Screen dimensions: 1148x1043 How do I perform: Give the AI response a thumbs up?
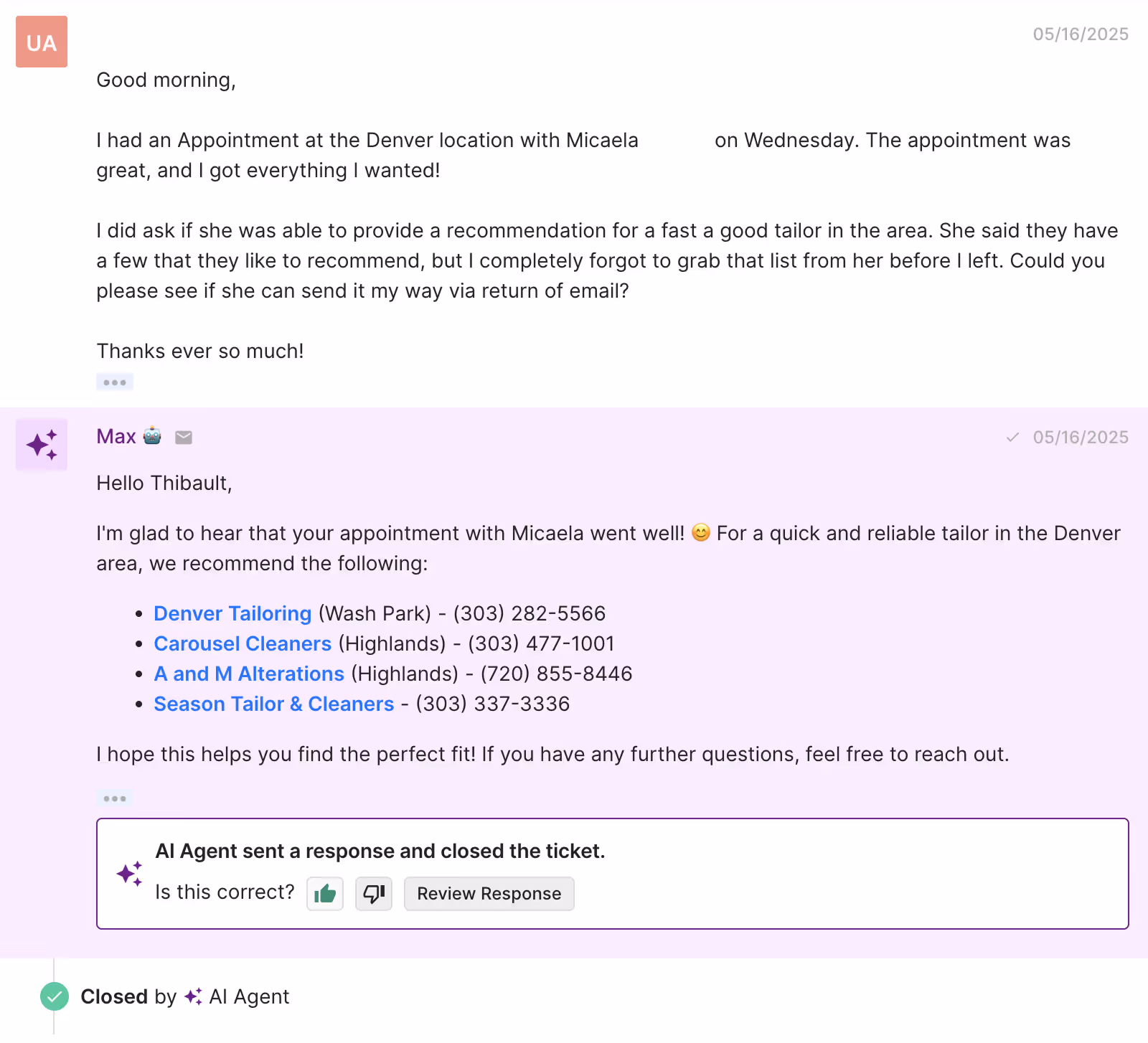(x=324, y=894)
